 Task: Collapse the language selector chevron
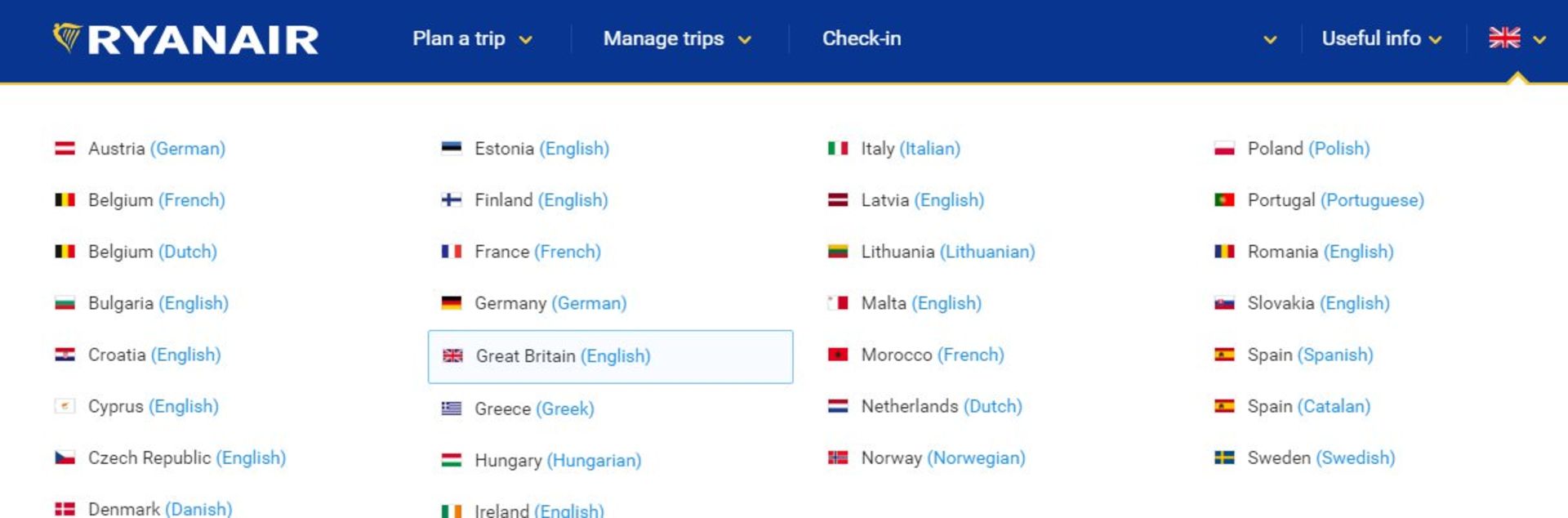[1539, 39]
